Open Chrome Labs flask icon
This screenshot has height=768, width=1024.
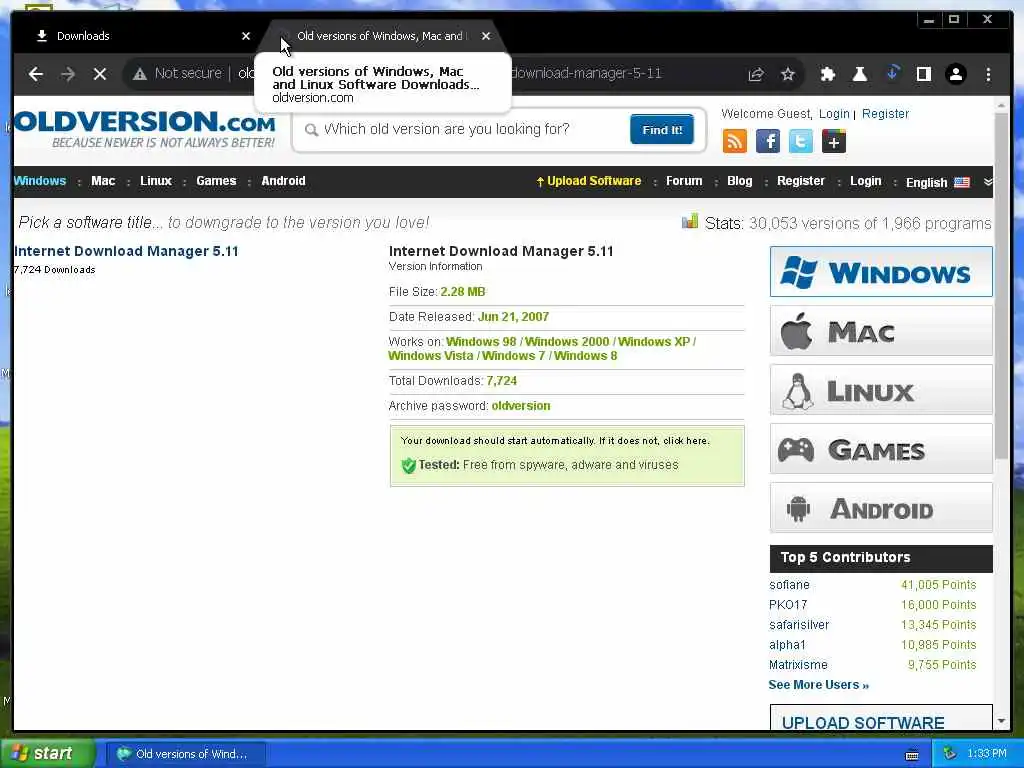(859, 74)
